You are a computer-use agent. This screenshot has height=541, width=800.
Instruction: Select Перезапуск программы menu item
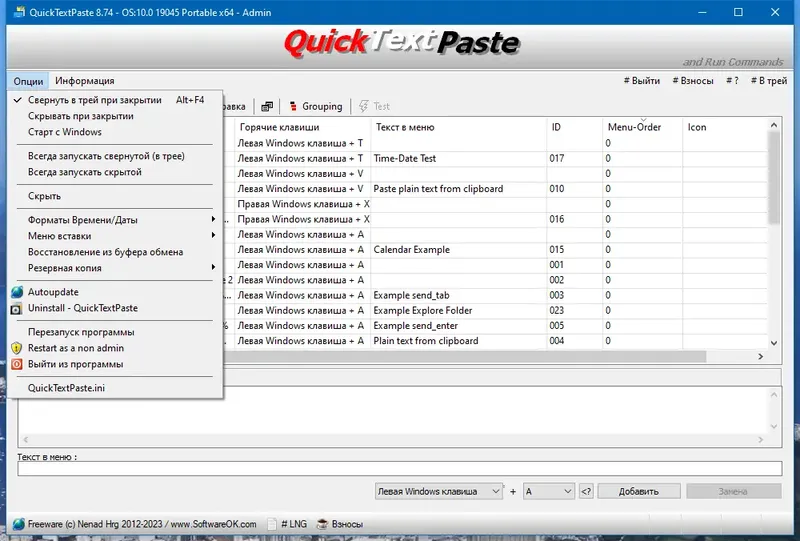click(x=116, y=332)
